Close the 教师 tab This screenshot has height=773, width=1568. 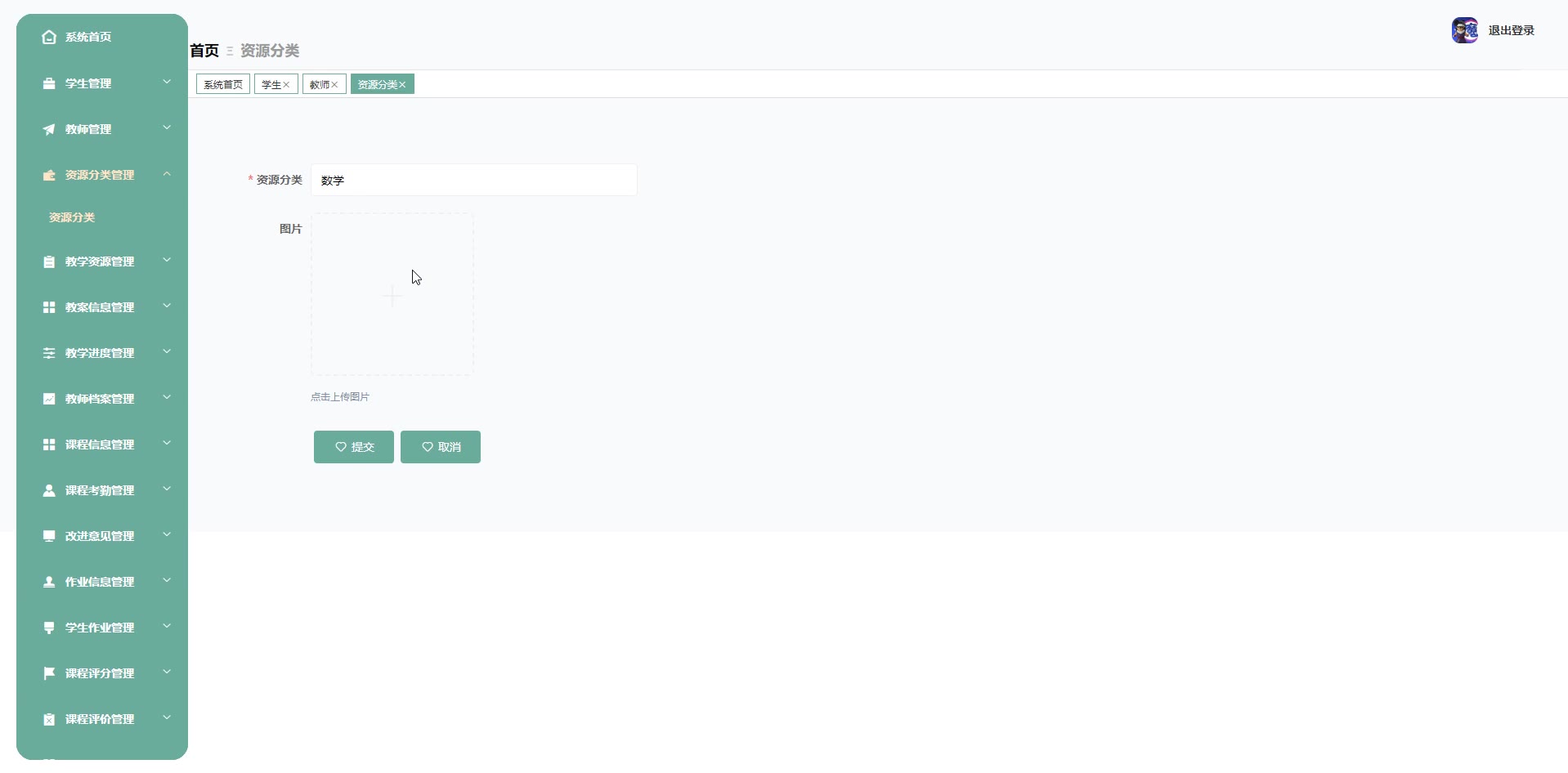coord(334,84)
